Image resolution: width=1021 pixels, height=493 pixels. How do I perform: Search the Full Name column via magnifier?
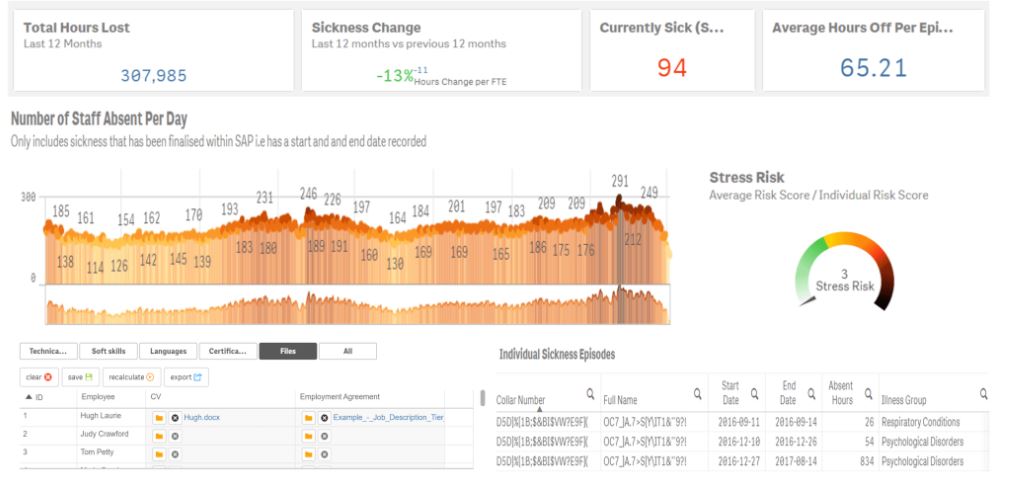pos(697,393)
